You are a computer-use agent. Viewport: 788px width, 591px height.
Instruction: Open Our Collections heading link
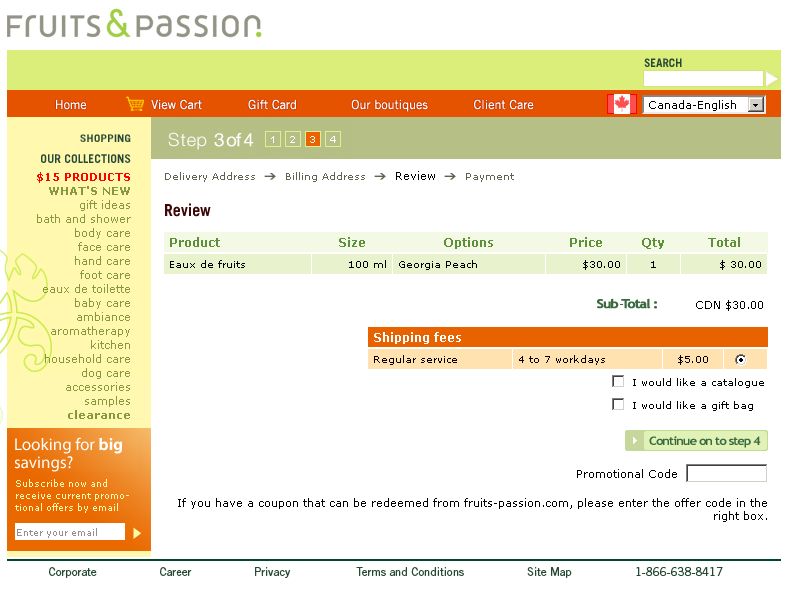pyautogui.click(x=85, y=159)
